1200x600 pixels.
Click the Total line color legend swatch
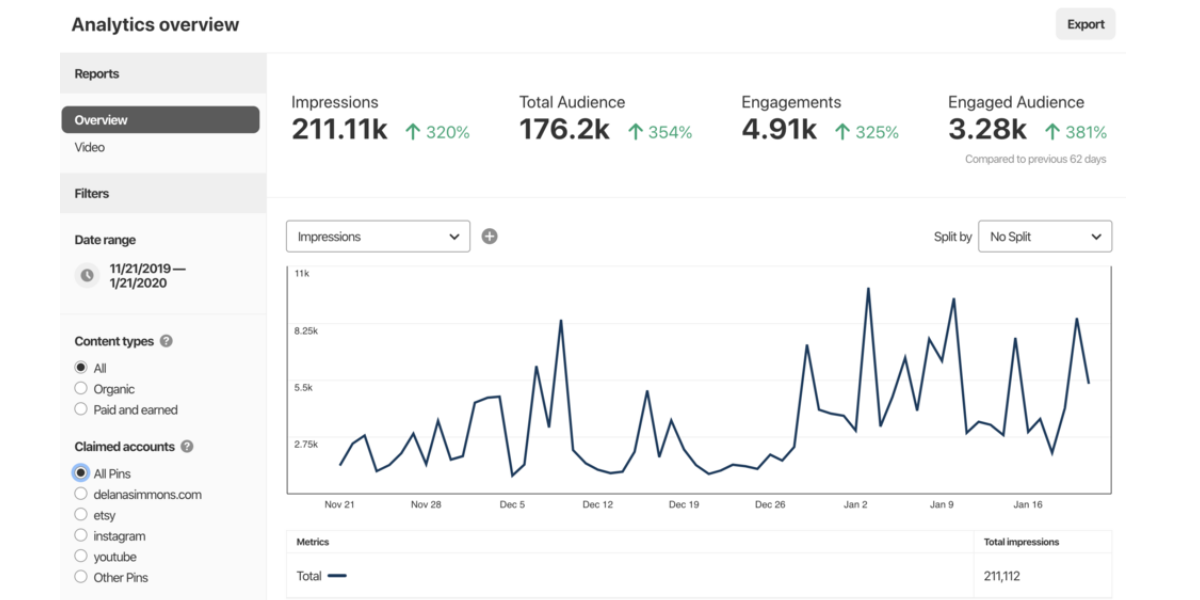[337, 576]
